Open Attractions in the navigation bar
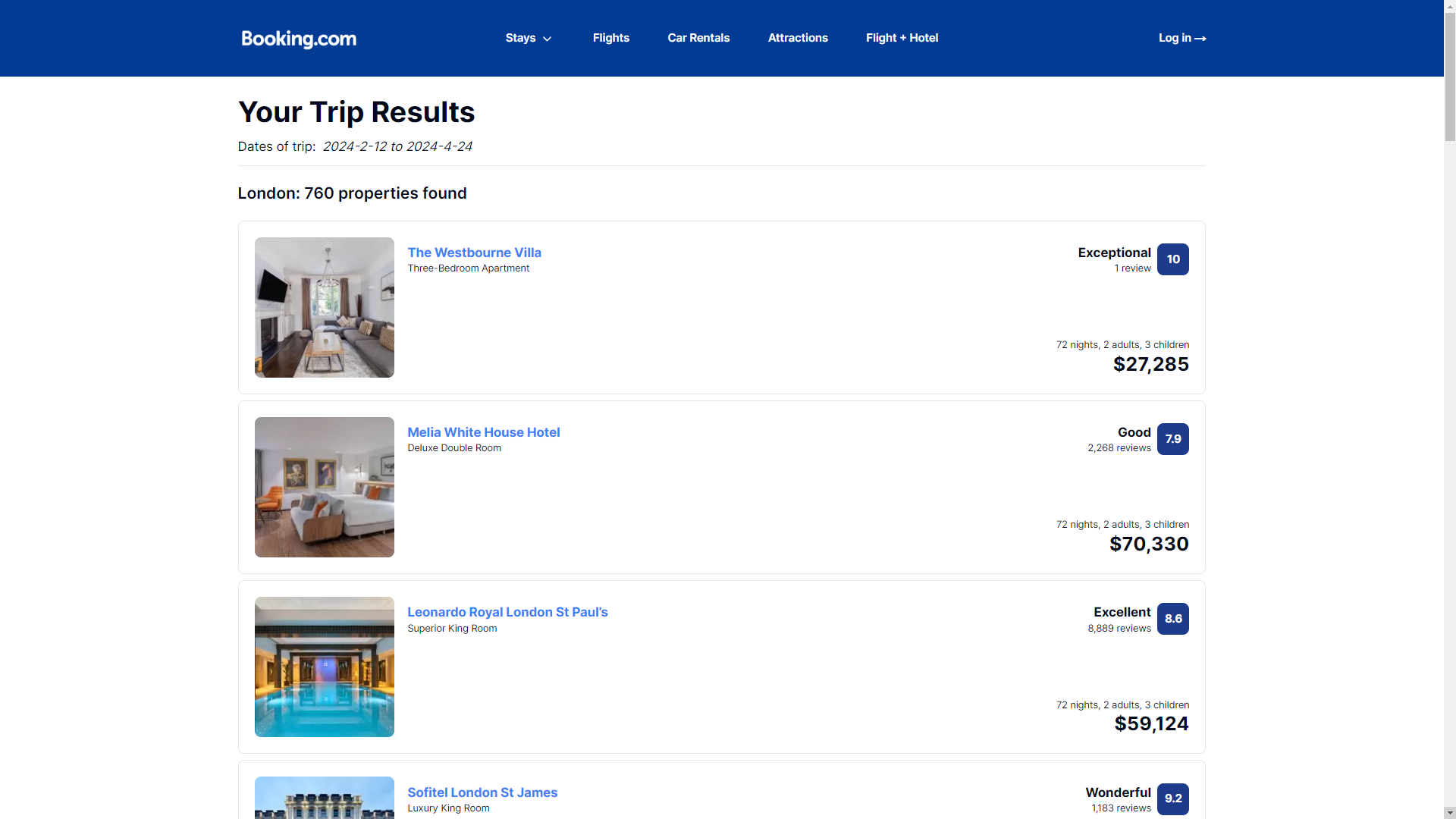The image size is (1456, 819). pyautogui.click(x=798, y=38)
